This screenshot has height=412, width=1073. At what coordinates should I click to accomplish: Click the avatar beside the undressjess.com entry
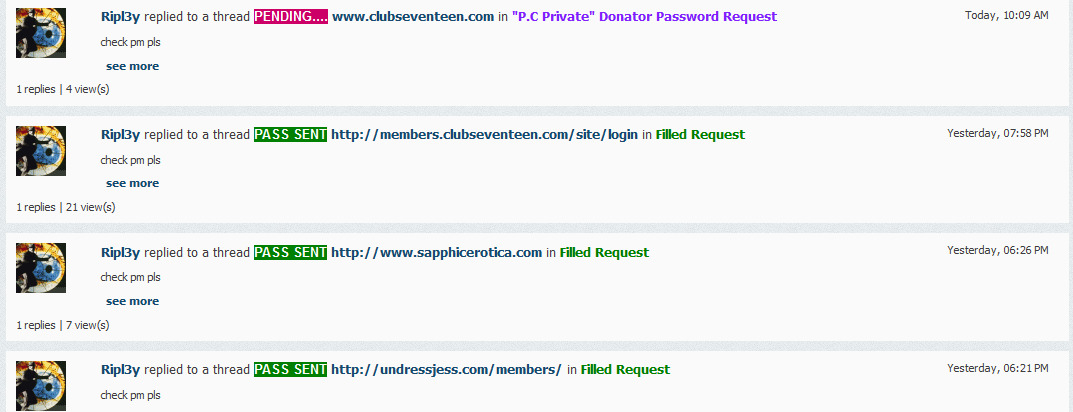[41, 386]
